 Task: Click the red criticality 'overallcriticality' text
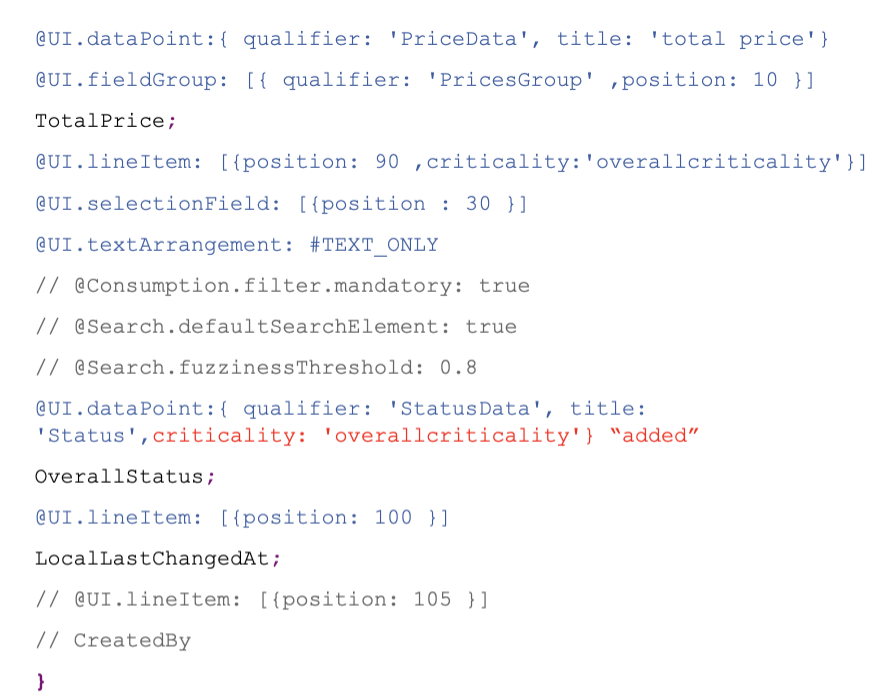click(x=373, y=436)
